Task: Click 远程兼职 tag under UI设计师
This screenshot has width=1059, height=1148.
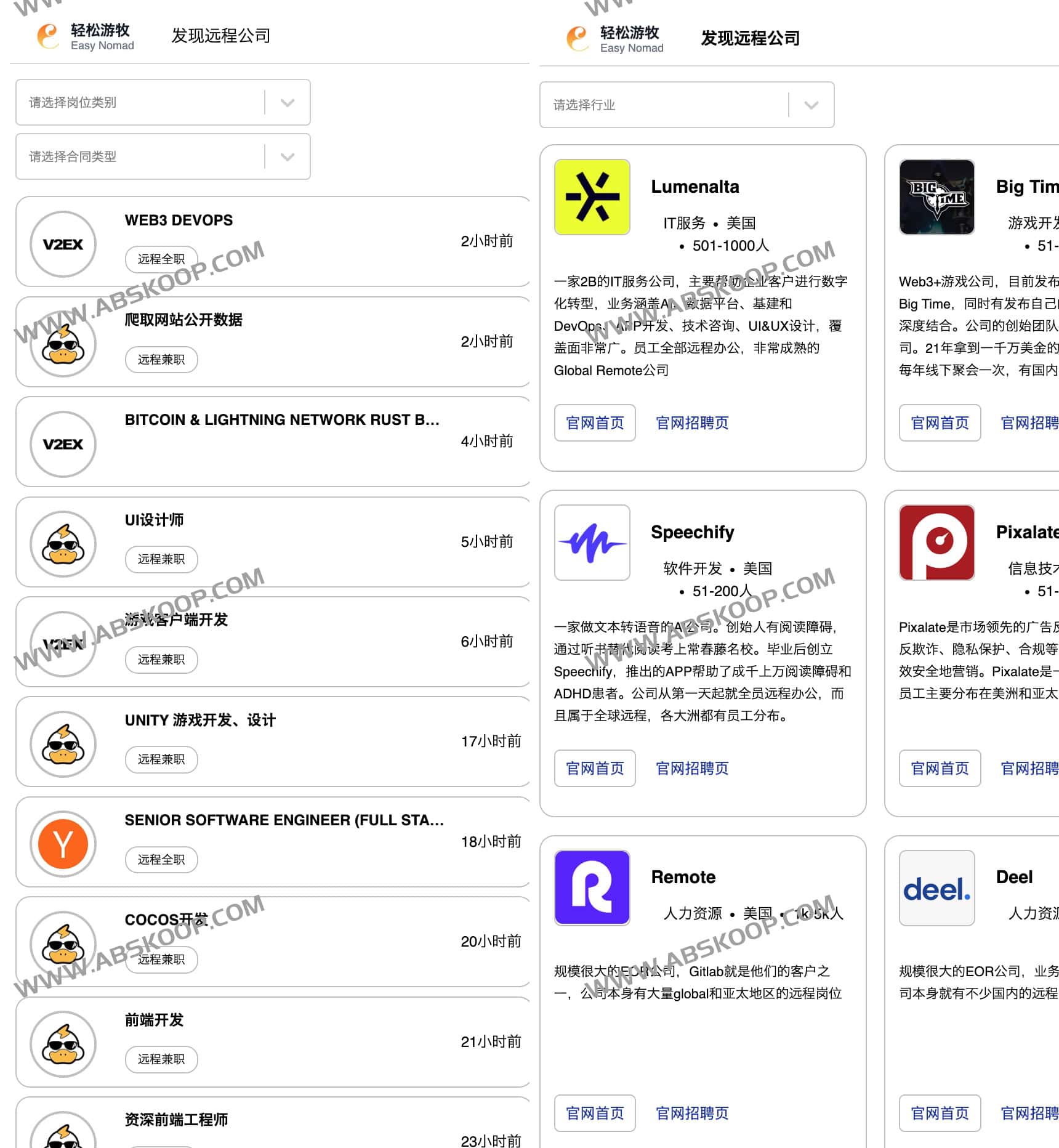Action: (x=161, y=559)
